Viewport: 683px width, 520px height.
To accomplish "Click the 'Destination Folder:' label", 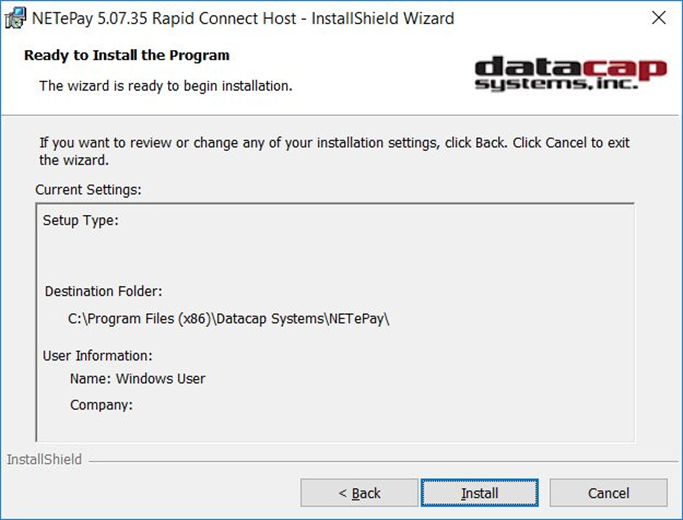I will (103, 291).
